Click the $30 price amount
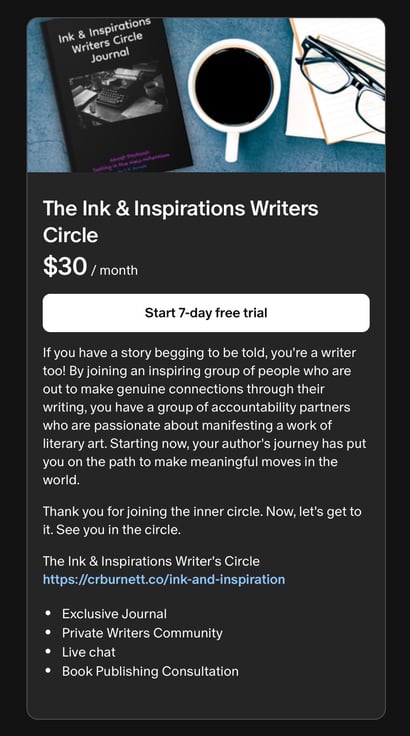The height and width of the screenshot is (736, 410). [x=65, y=267]
